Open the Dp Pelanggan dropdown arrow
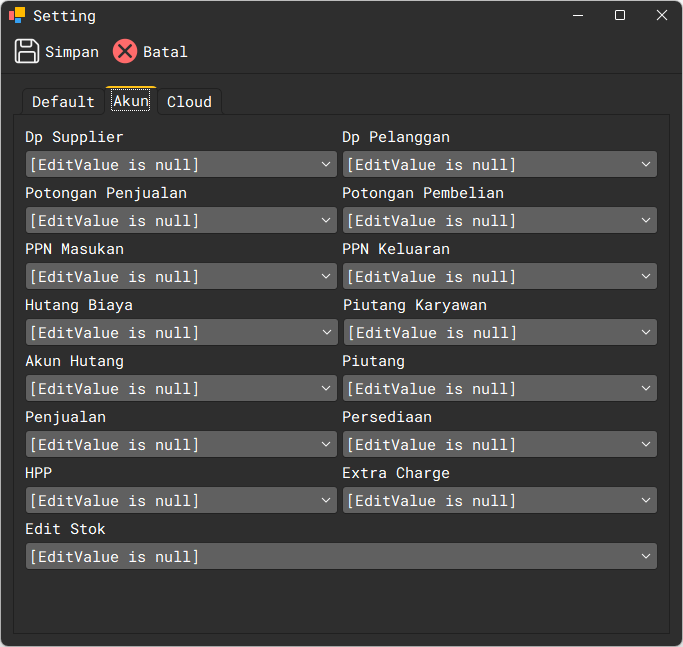Image resolution: width=683 pixels, height=647 pixels. click(x=646, y=165)
